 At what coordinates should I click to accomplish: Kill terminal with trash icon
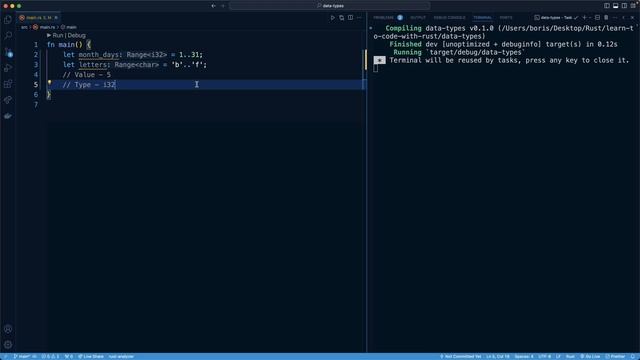pyautogui.click(x=606, y=18)
